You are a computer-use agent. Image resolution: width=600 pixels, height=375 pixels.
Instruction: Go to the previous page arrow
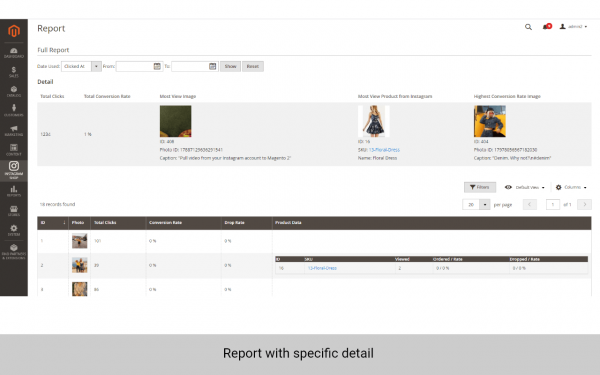[530, 205]
